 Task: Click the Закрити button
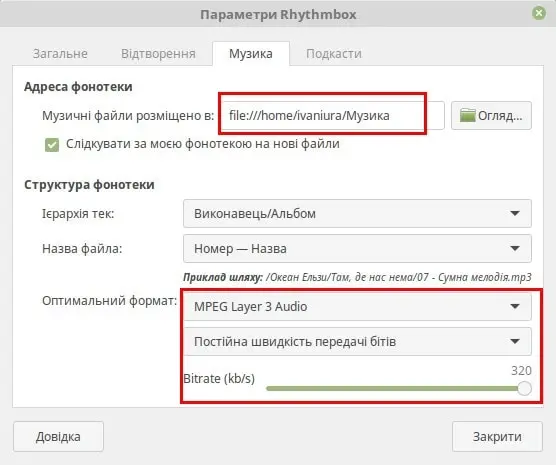click(x=497, y=437)
